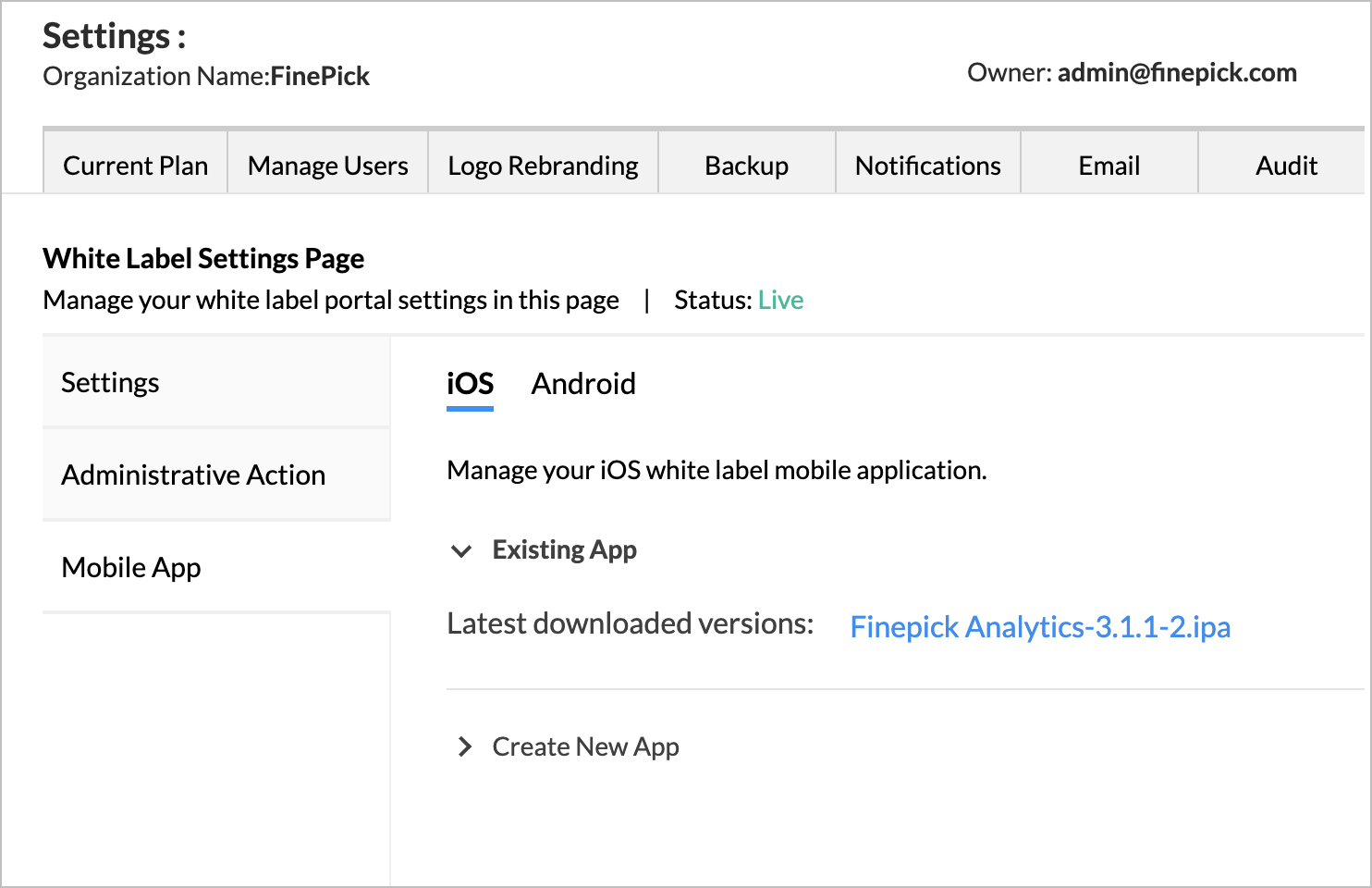Click the 'Settings :' page title
Image resolution: width=1372 pixels, height=888 pixels.
tap(115, 36)
